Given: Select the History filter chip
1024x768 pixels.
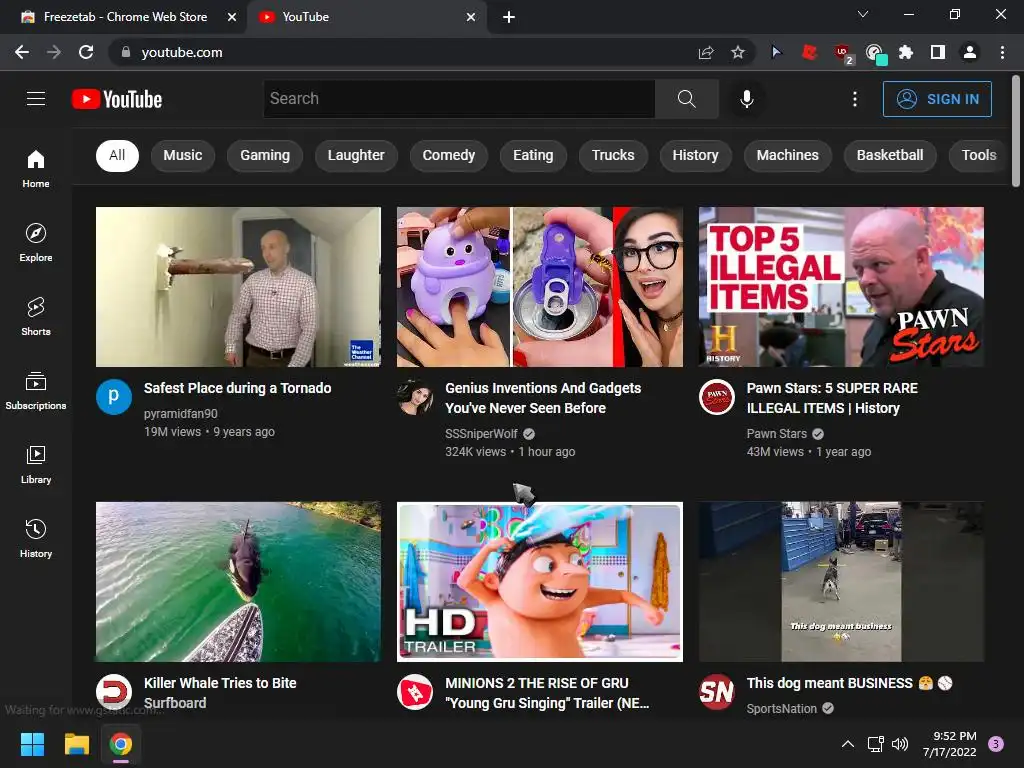Looking at the screenshot, I should (x=696, y=155).
